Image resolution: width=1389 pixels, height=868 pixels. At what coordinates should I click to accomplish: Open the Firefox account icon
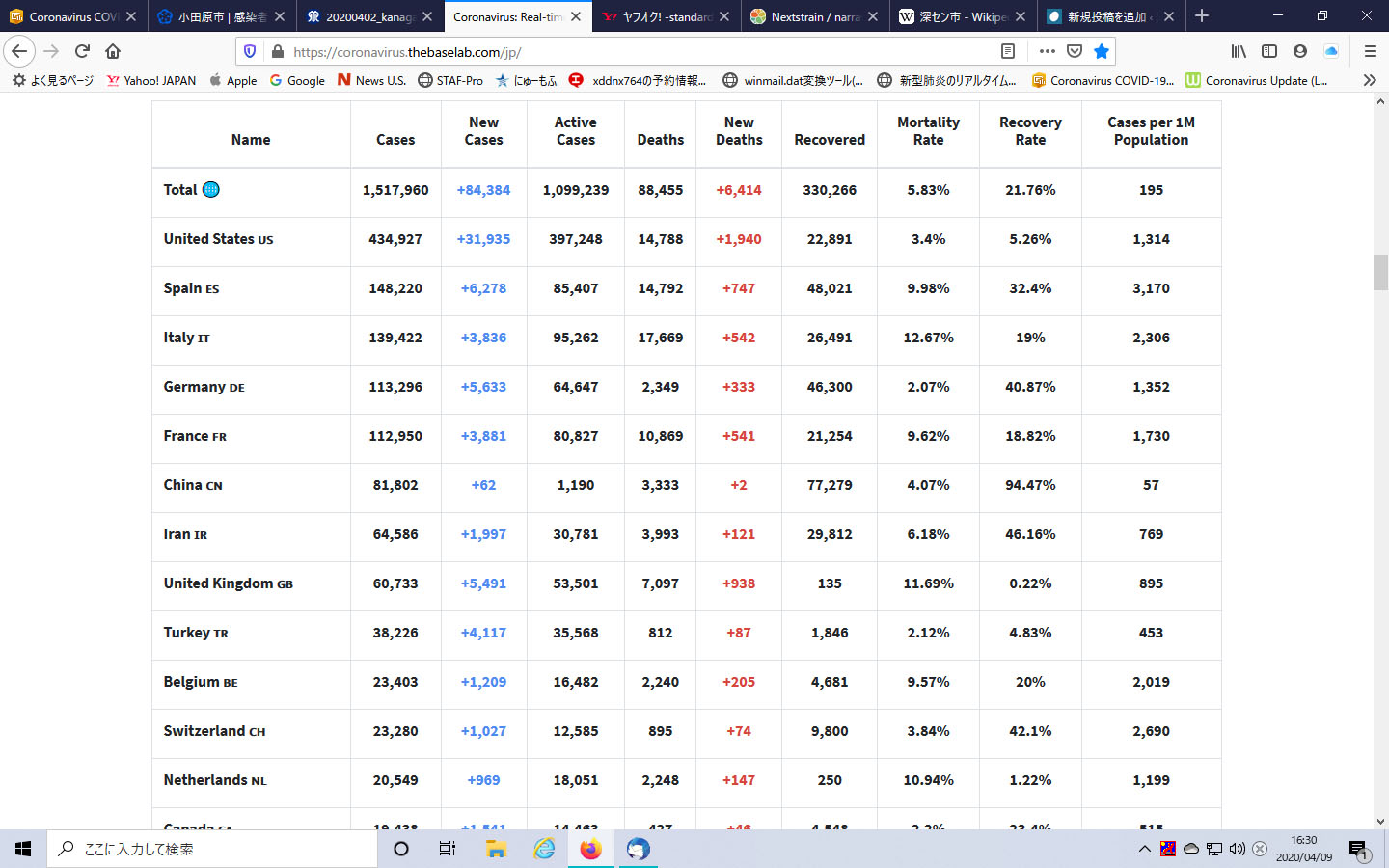tap(1300, 51)
